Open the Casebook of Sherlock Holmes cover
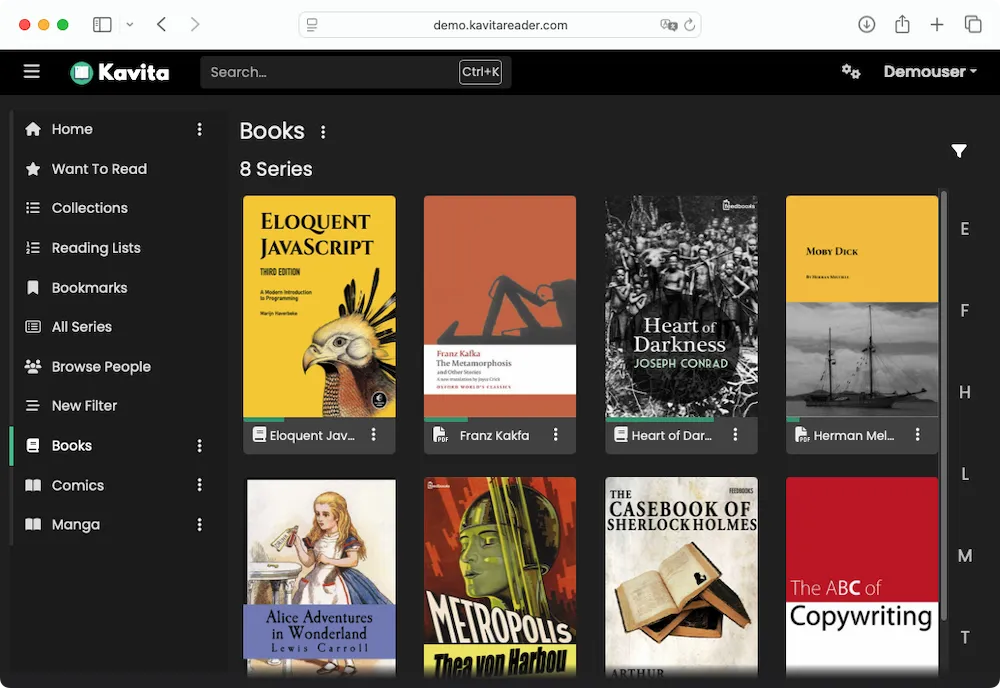The height and width of the screenshot is (688, 1000). point(681,577)
